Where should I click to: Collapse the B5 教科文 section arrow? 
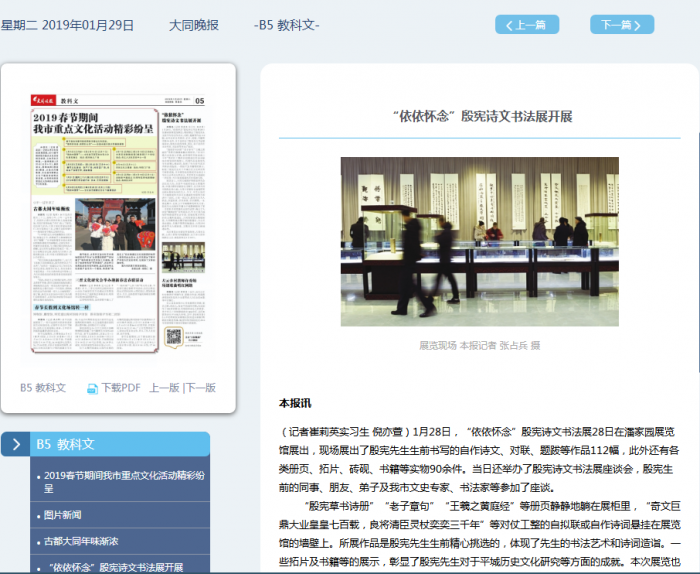[16, 444]
